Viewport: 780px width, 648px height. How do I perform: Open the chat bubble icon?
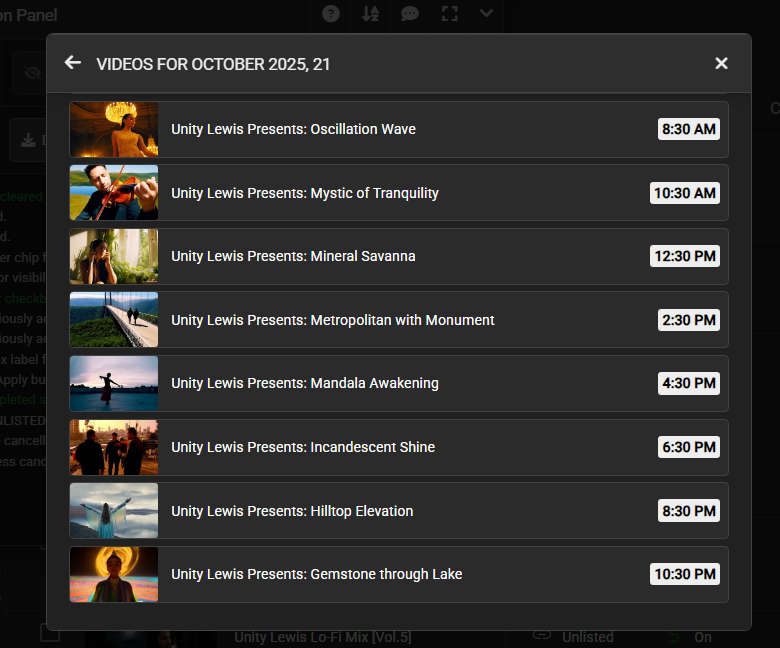410,13
